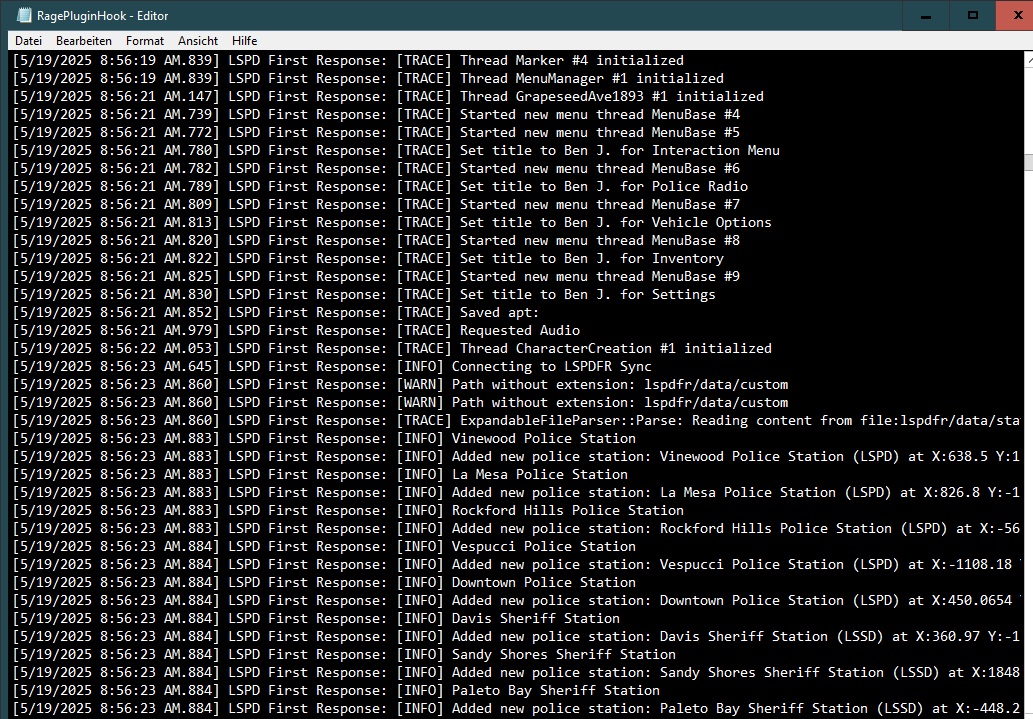Click the vertical scrollbar up arrow
The image size is (1033, 719).
tap(1029, 60)
